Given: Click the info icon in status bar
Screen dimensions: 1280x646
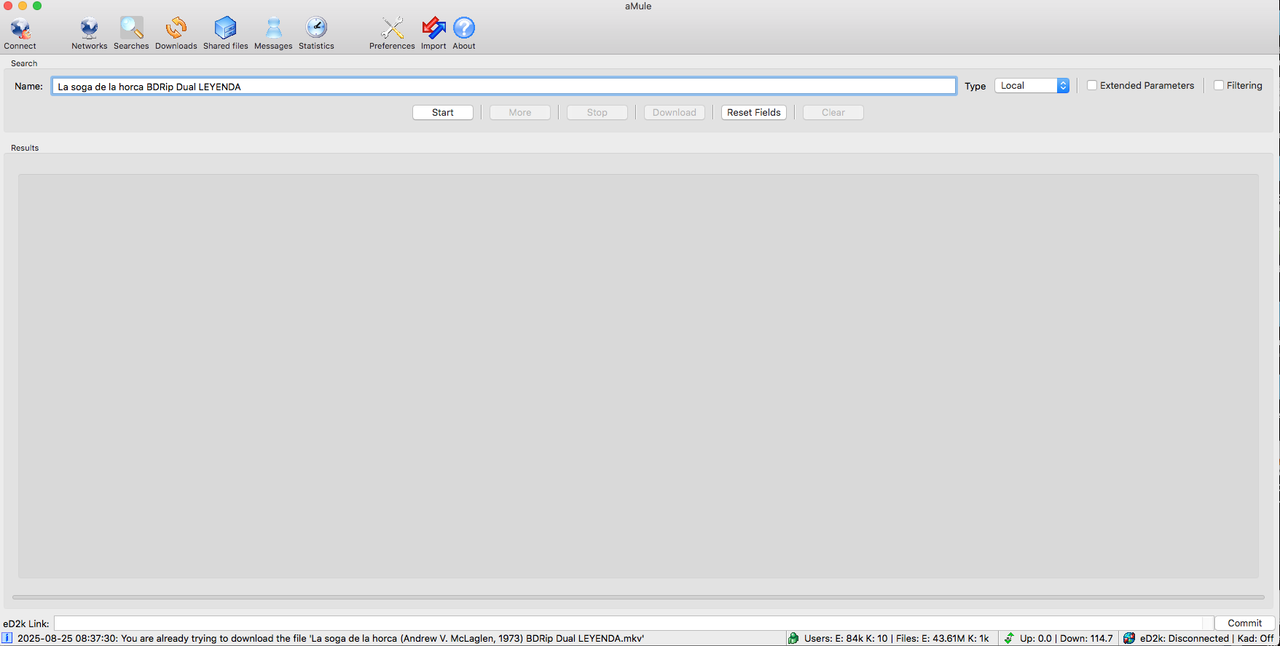Looking at the screenshot, I should pos(7,638).
